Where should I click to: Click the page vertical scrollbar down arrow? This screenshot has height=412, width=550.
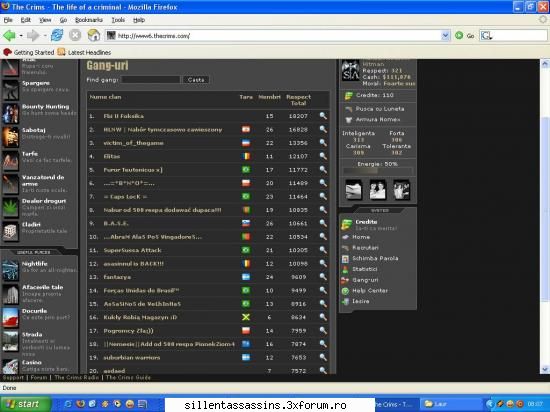[544, 369]
